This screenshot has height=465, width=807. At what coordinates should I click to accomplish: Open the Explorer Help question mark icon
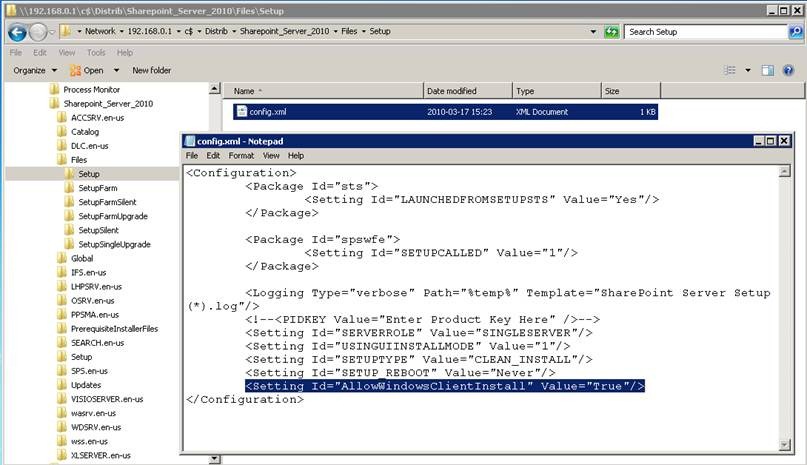(788, 70)
